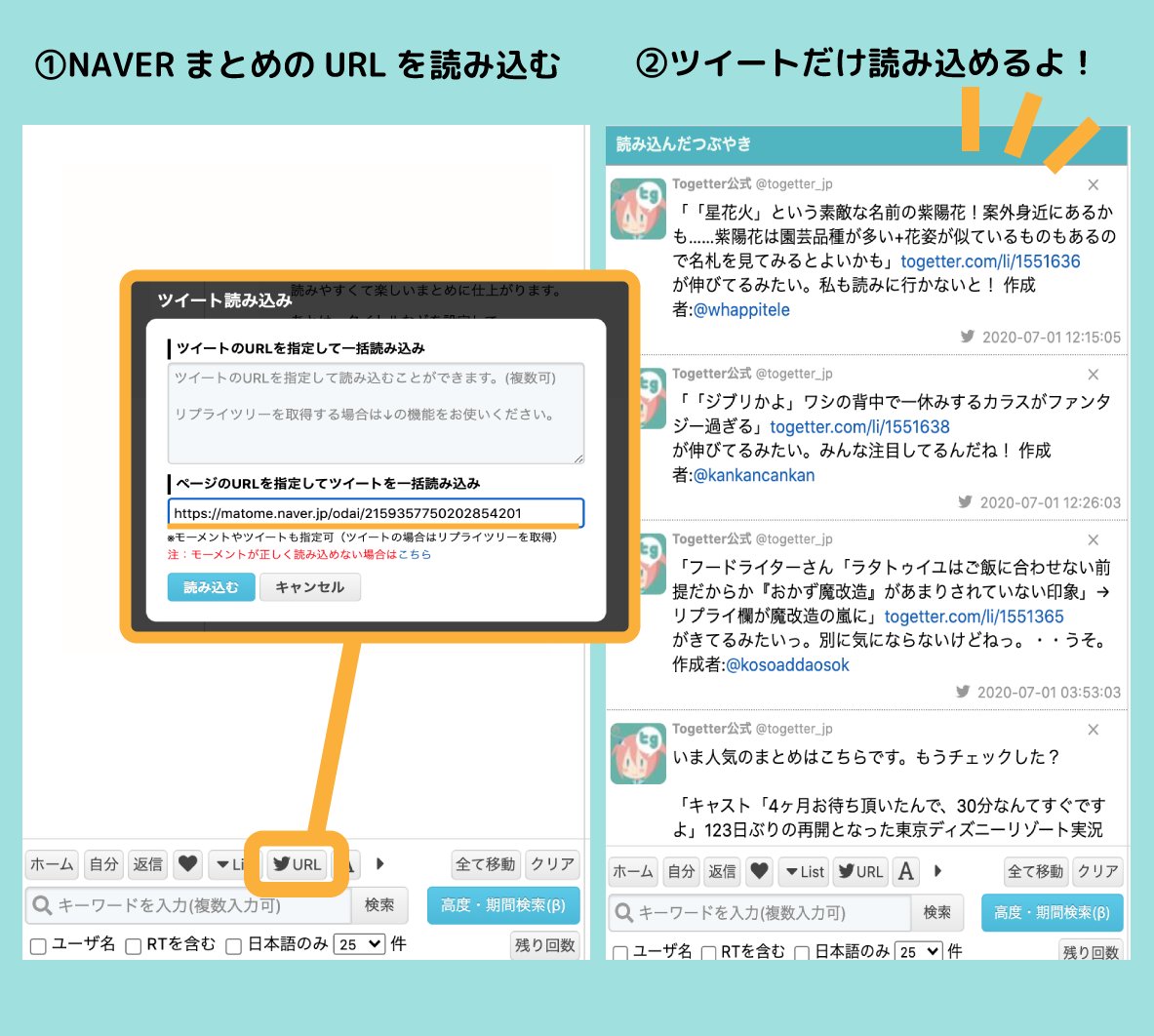The image size is (1154, 1036).
Task: Click magnifier icon in right keyword search box
Action: [623, 913]
